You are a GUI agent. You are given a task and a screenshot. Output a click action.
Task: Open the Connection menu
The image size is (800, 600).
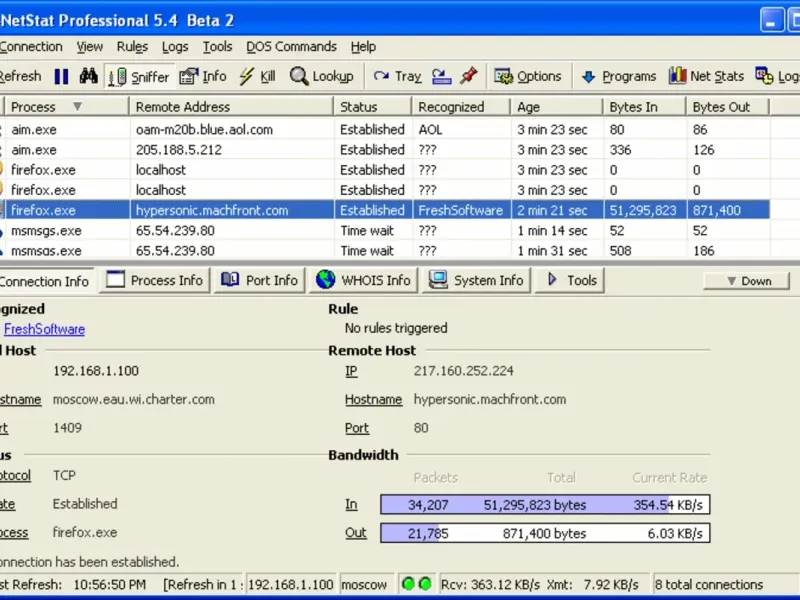point(31,47)
